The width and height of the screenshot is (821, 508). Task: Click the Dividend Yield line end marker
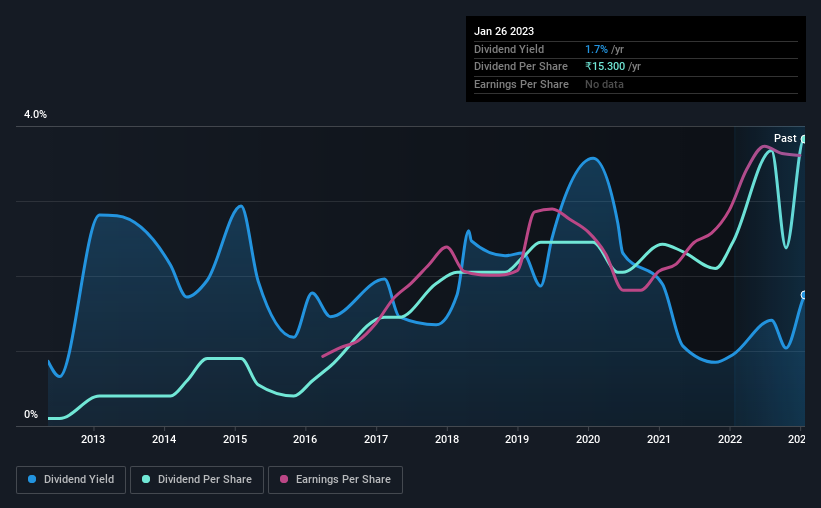(x=804, y=295)
